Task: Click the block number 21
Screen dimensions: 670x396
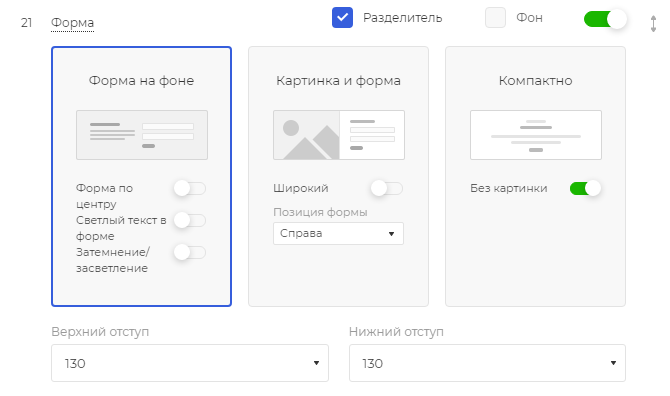Action: (26, 23)
